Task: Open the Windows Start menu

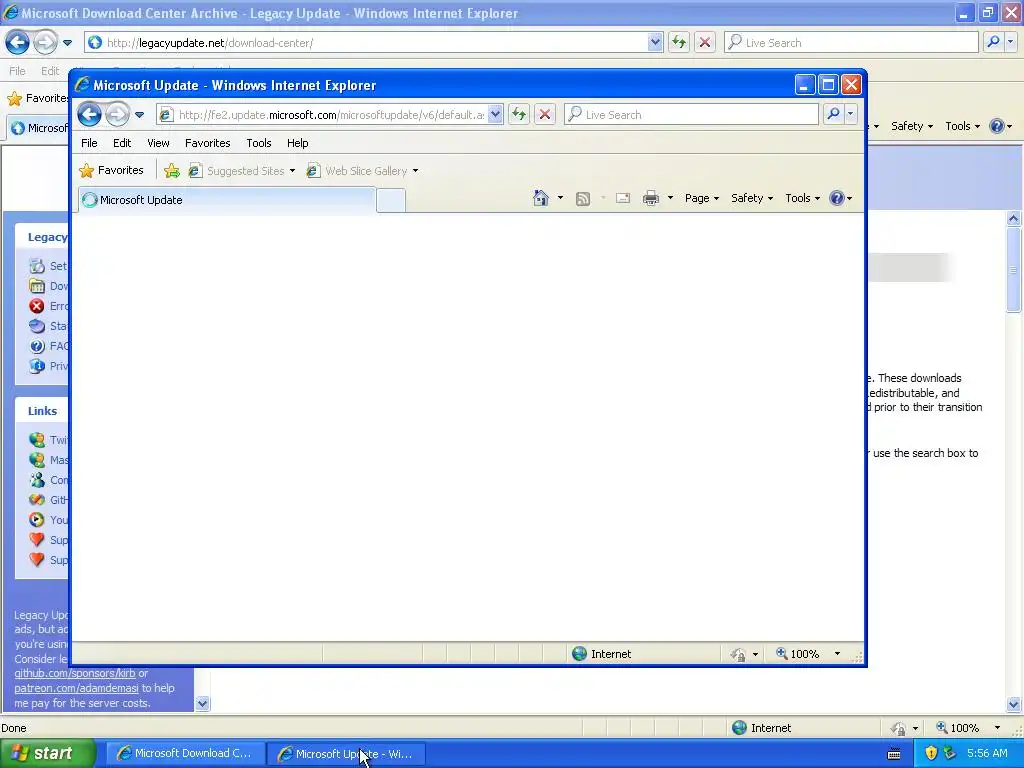Action: (x=46, y=754)
